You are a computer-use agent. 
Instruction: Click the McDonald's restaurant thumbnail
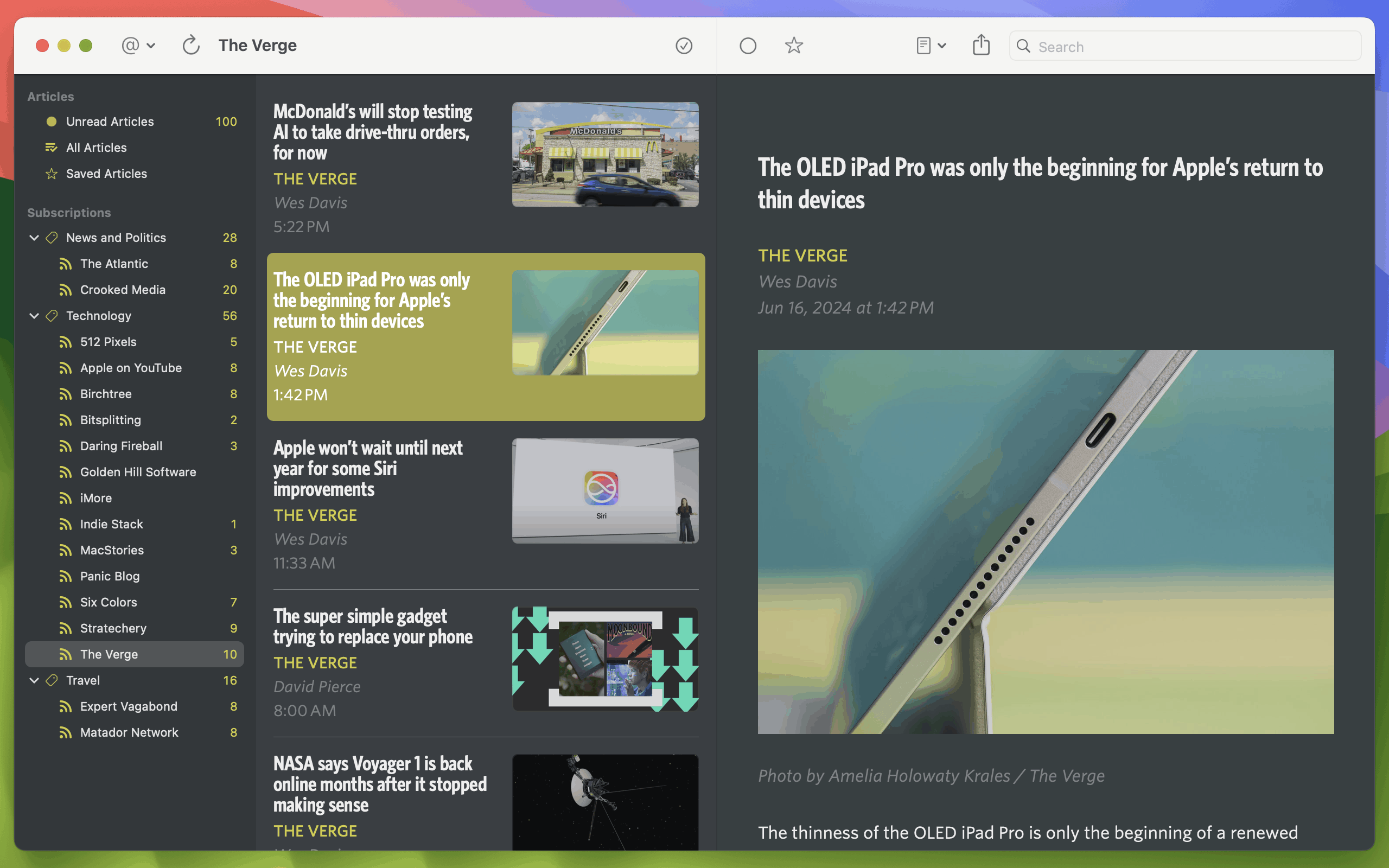pos(605,155)
